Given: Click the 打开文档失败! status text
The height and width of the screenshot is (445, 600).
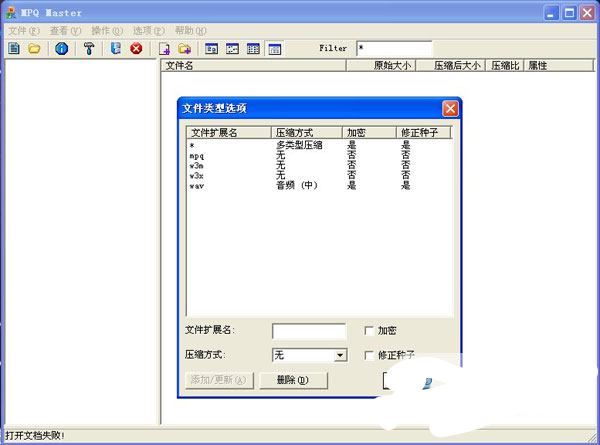Looking at the screenshot, I should pyautogui.click(x=35, y=435).
